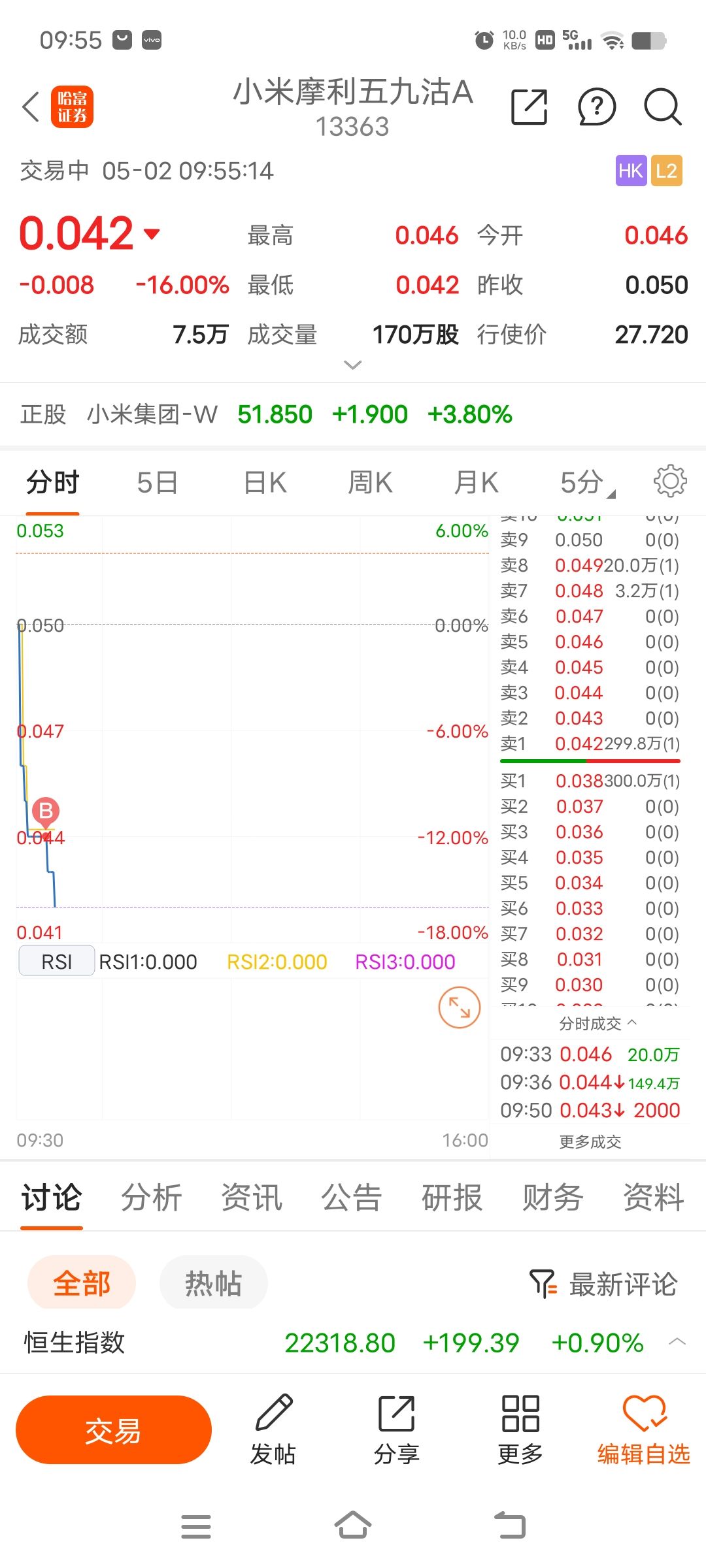The height and width of the screenshot is (1568, 706).
Task: Switch to the 公告 tab
Action: [x=351, y=1198]
